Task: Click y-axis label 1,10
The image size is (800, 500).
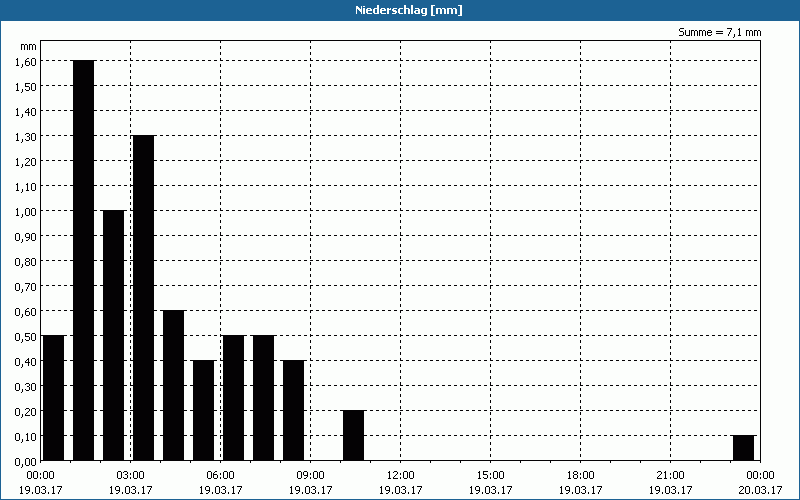Action: click(26, 186)
